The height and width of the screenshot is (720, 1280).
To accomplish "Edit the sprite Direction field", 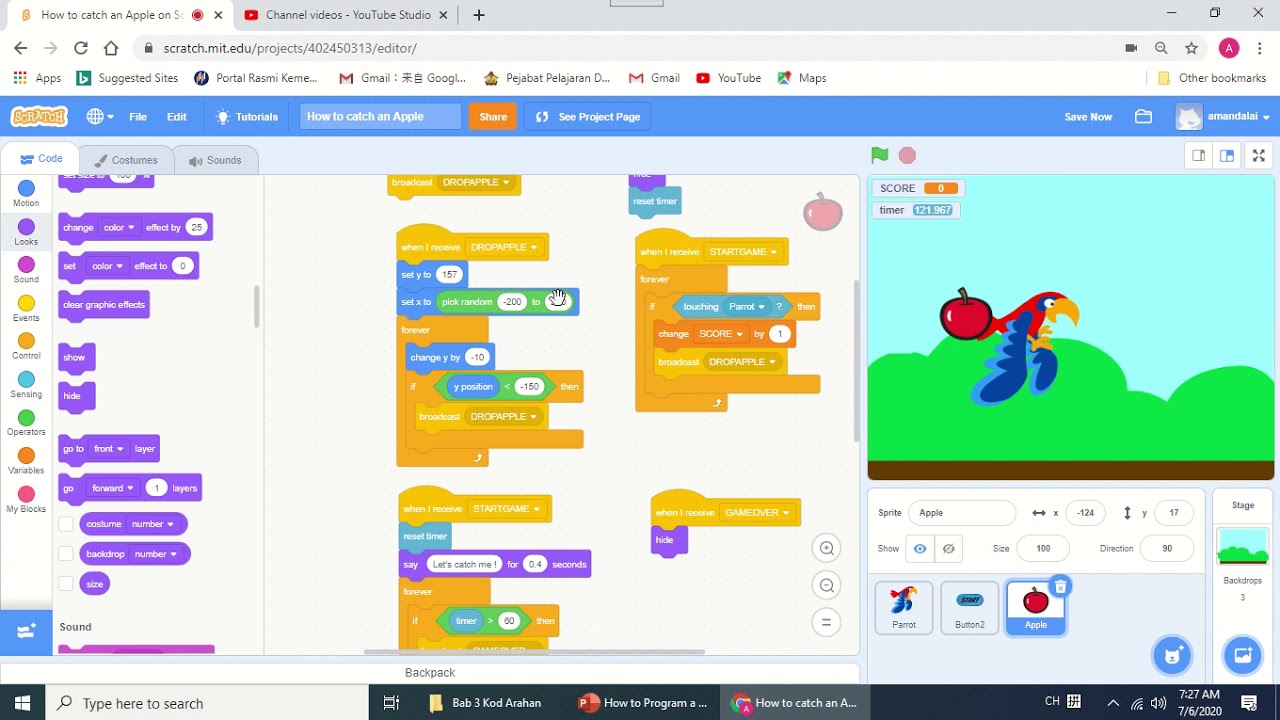I will tap(1167, 549).
